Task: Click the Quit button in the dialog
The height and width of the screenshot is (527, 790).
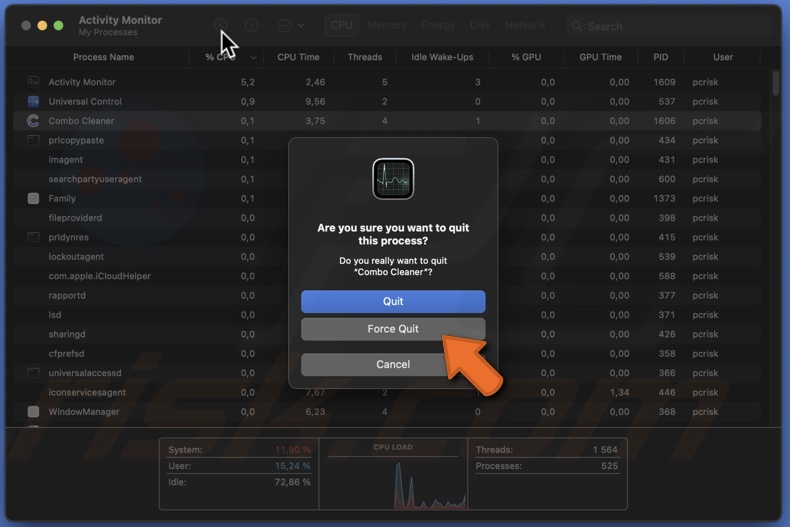Action: tap(393, 301)
